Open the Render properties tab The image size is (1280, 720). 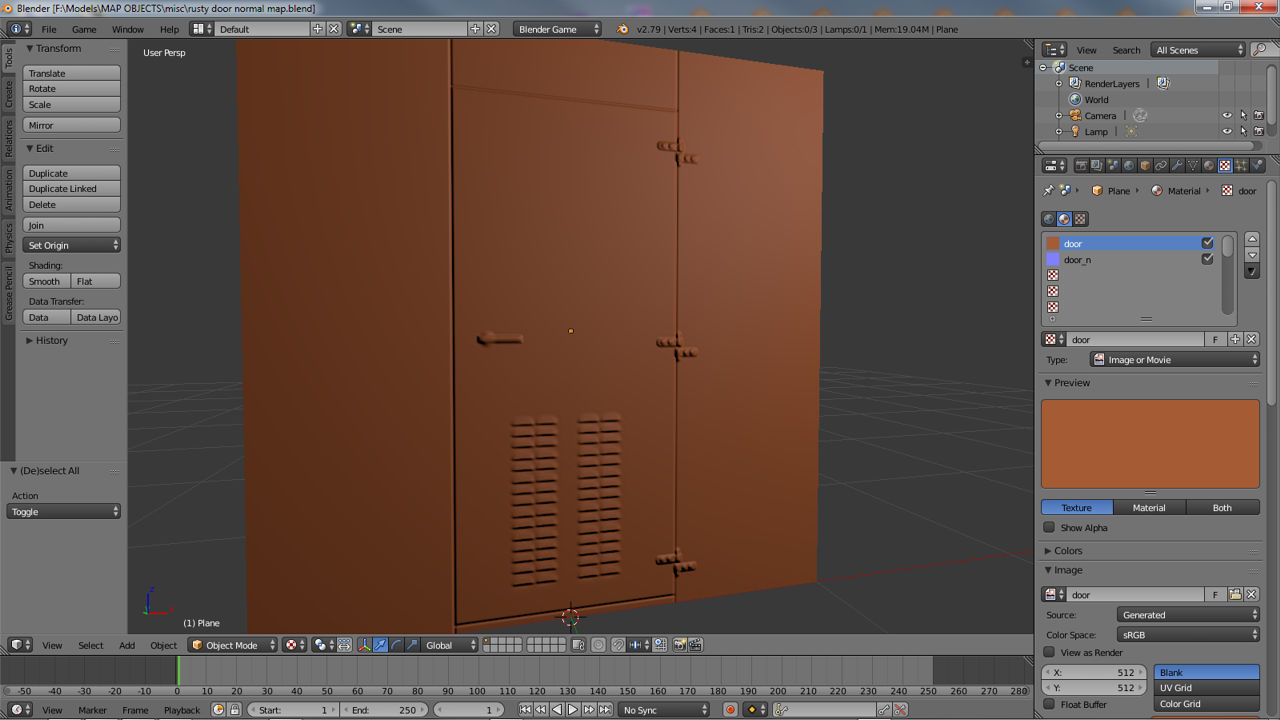coord(1082,165)
